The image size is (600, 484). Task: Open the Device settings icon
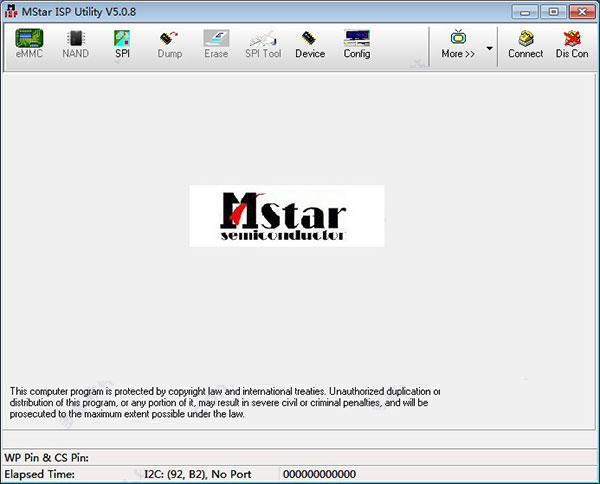[x=310, y=44]
